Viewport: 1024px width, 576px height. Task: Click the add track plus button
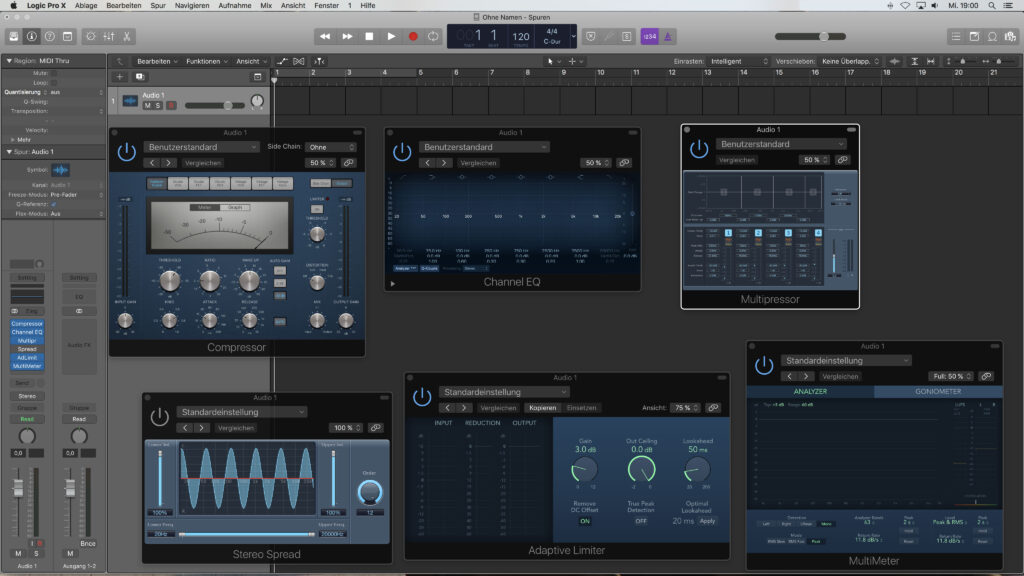[120, 76]
